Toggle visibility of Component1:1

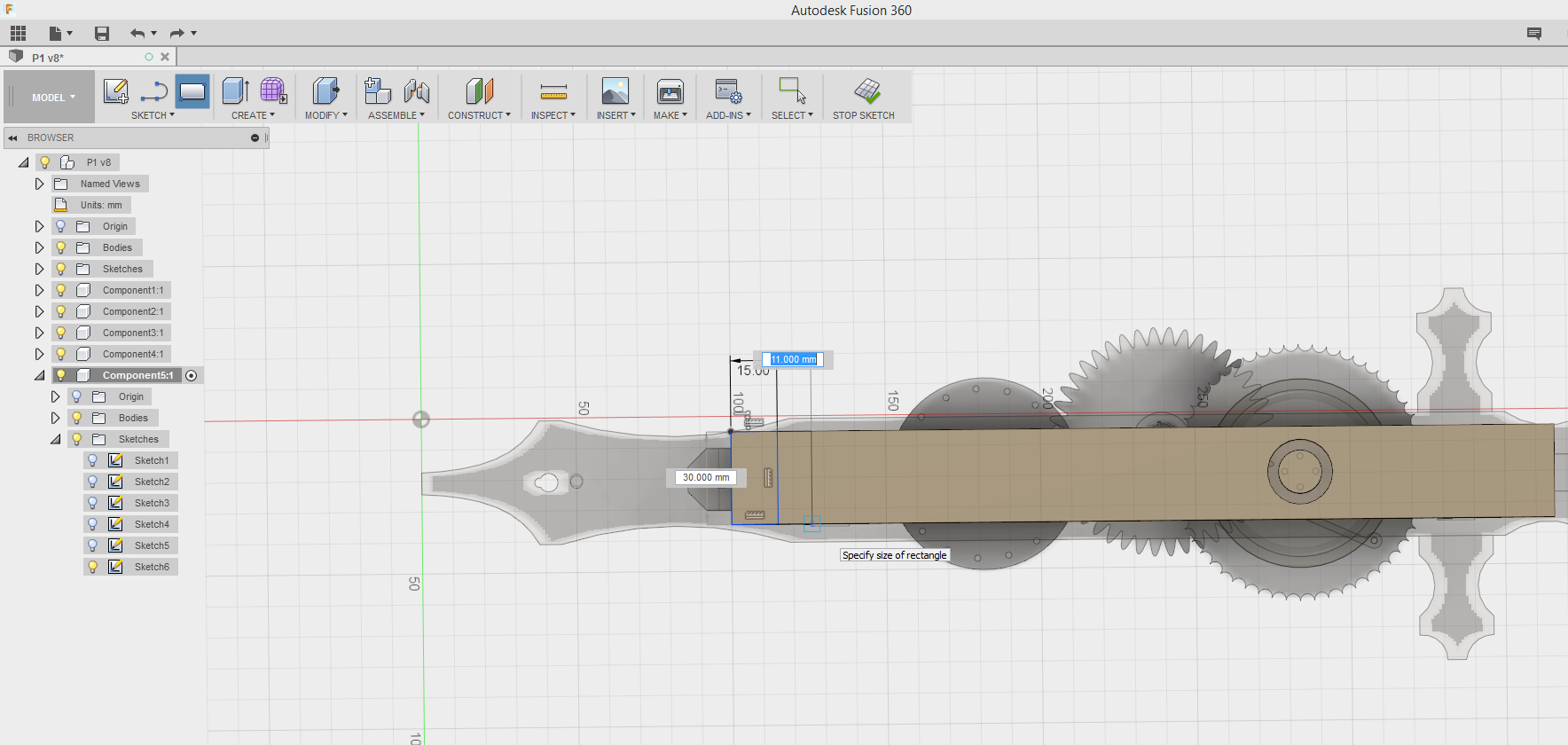pos(60,290)
